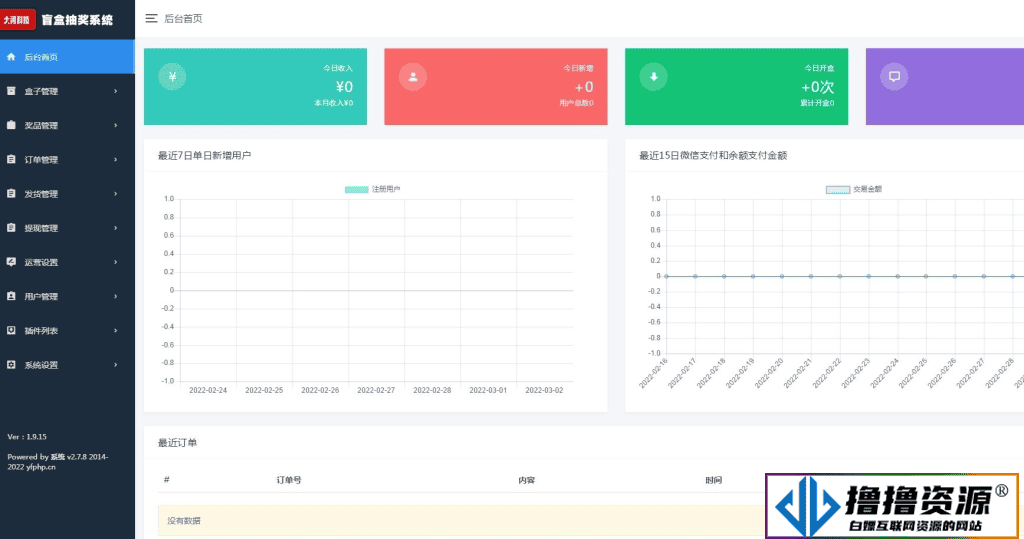Toggle the 注册用户 legend label
The image size is (1024, 539).
(x=386, y=189)
